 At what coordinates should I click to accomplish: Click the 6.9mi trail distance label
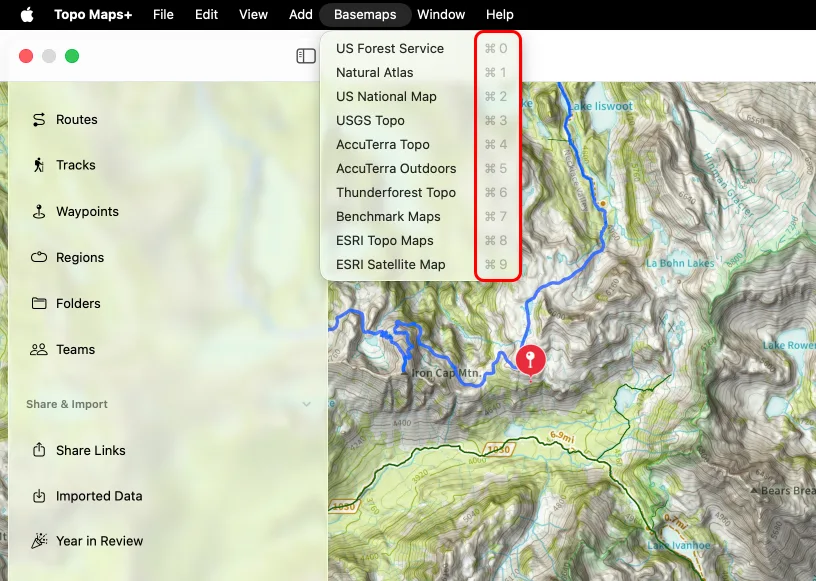(x=562, y=437)
